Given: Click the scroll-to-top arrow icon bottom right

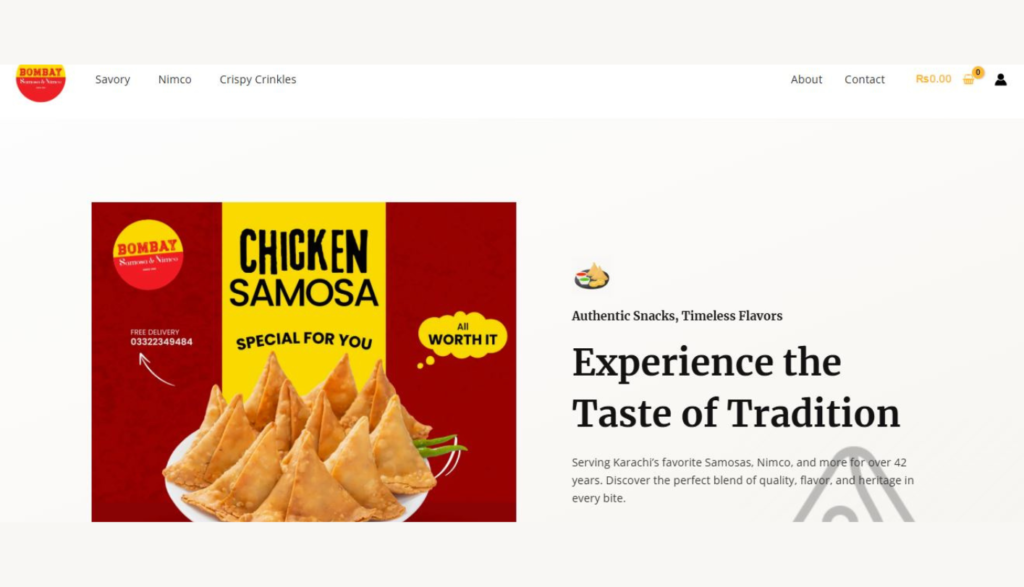Looking at the screenshot, I should pyautogui.click(x=854, y=484).
